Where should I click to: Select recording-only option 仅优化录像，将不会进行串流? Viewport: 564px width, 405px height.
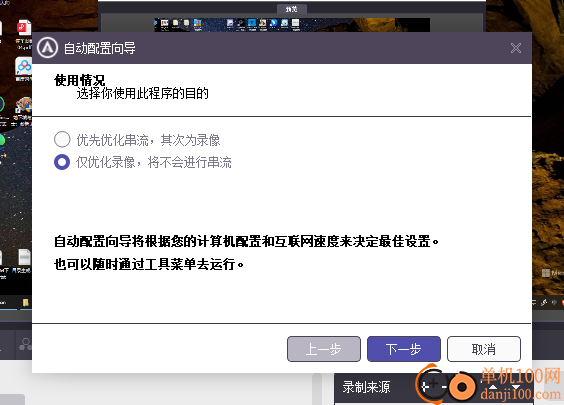[x=143, y=162]
